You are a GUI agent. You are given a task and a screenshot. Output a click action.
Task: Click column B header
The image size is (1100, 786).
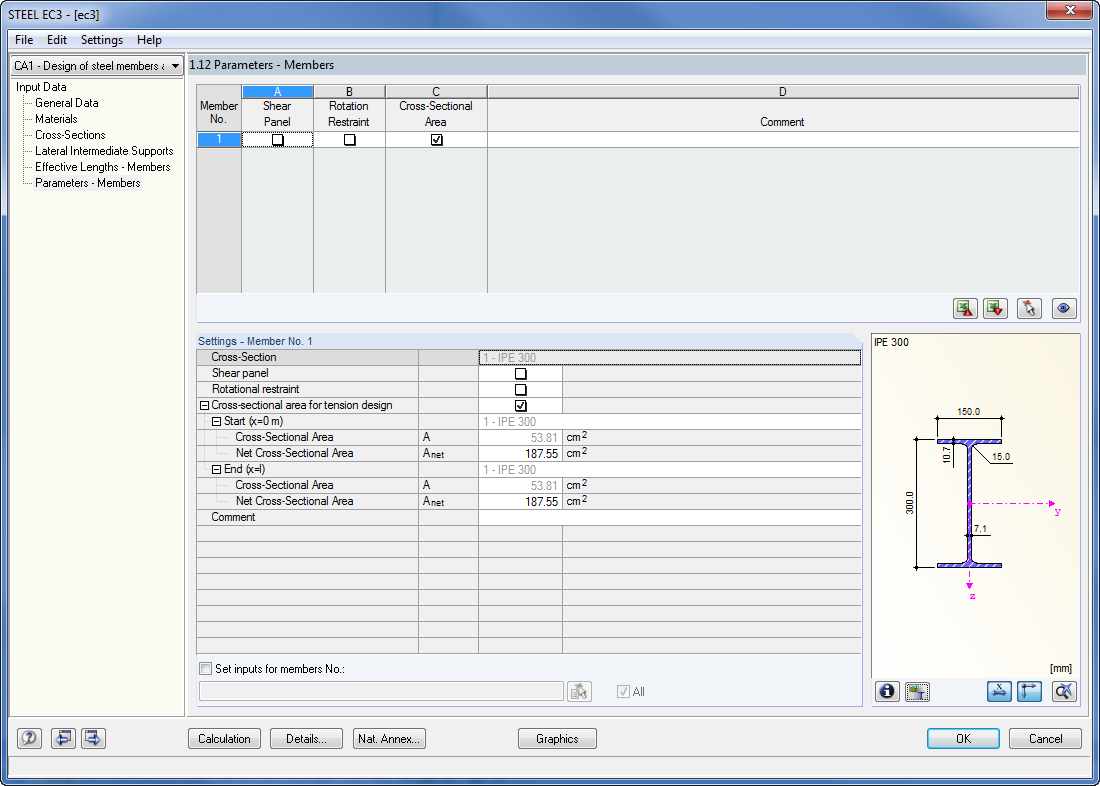[x=349, y=92]
